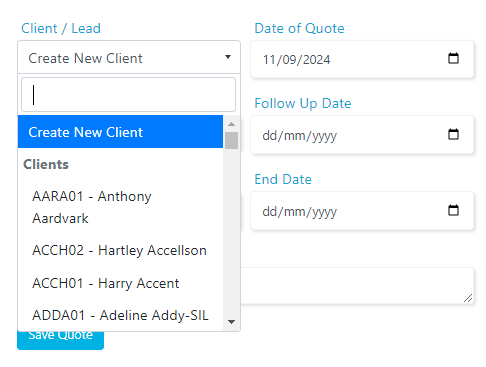This screenshot has width=486, height=367.
Task: Click the Clients group heading
Action: 46,164
